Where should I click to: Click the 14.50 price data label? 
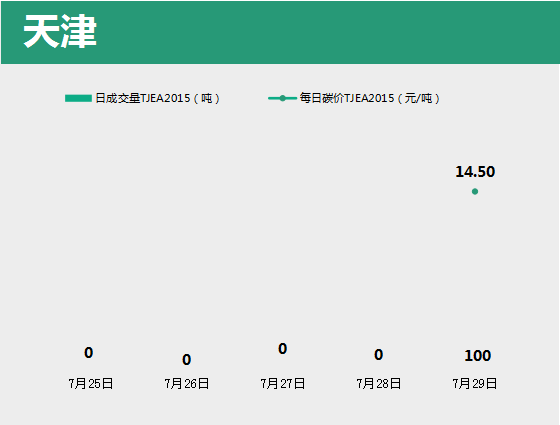475,172
